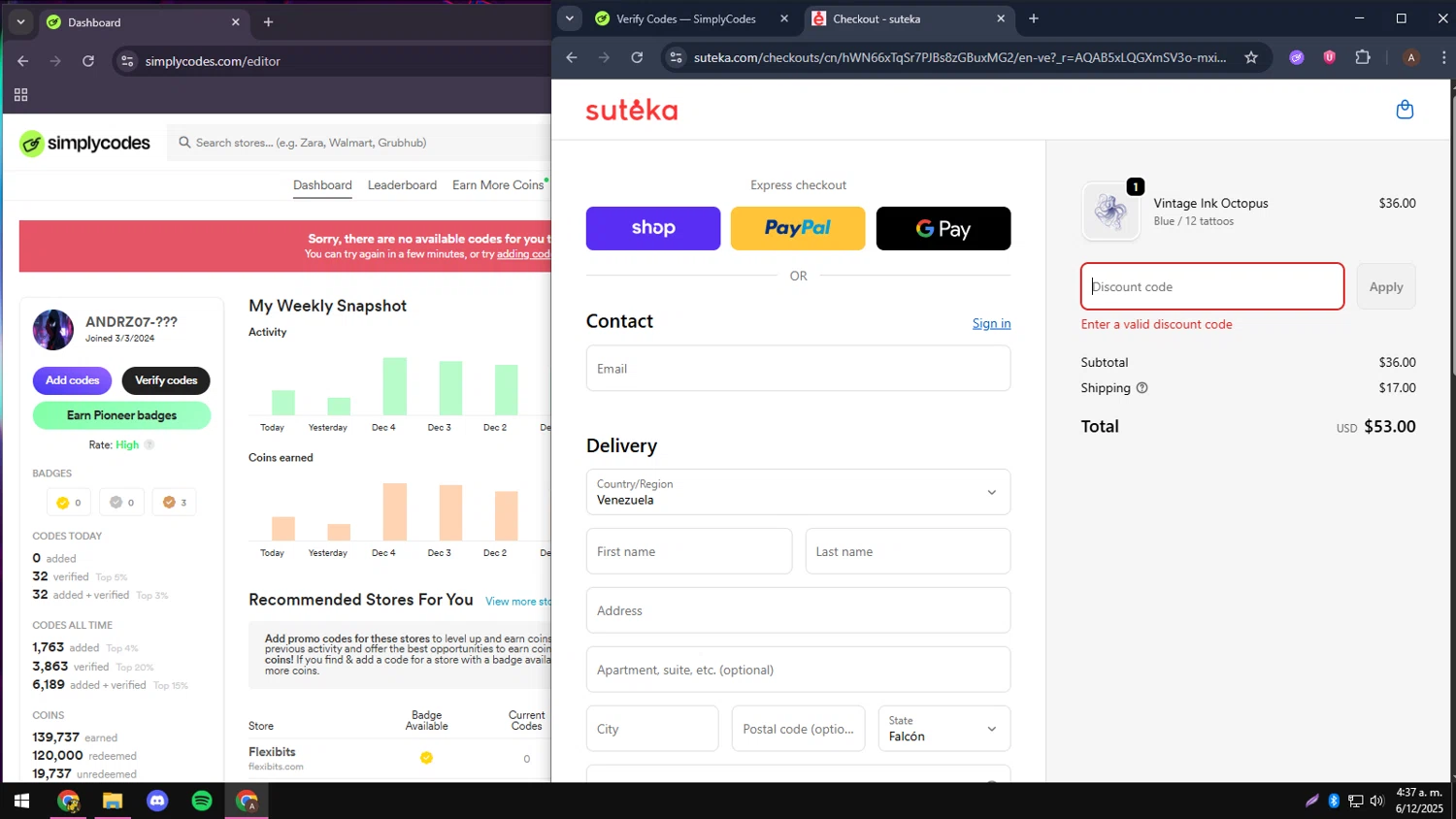The width and height of the screenshot is (1456, 819).
Task: Click the ANDRZ07 profile avatar
Action: [53, 330]
